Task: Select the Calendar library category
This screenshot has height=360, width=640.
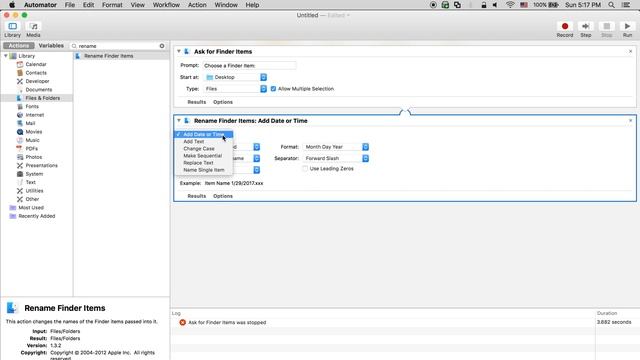Action: tap(36, 64)
